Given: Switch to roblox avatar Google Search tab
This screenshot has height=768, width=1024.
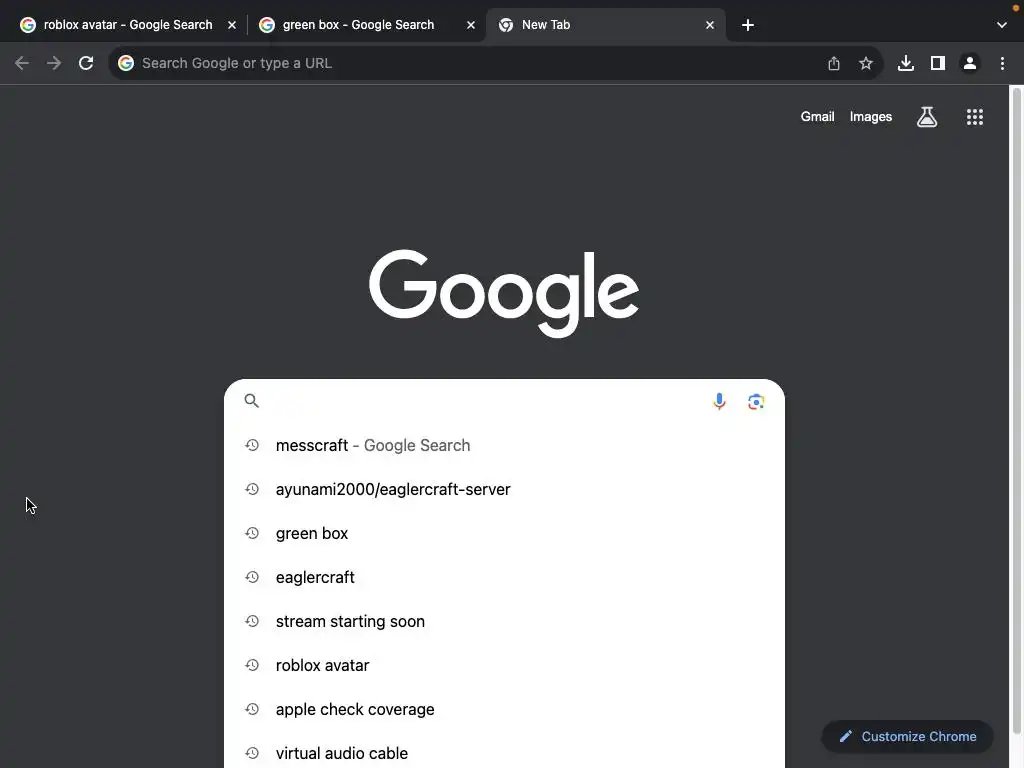Looking at the screenshot, I should point(128,25).
